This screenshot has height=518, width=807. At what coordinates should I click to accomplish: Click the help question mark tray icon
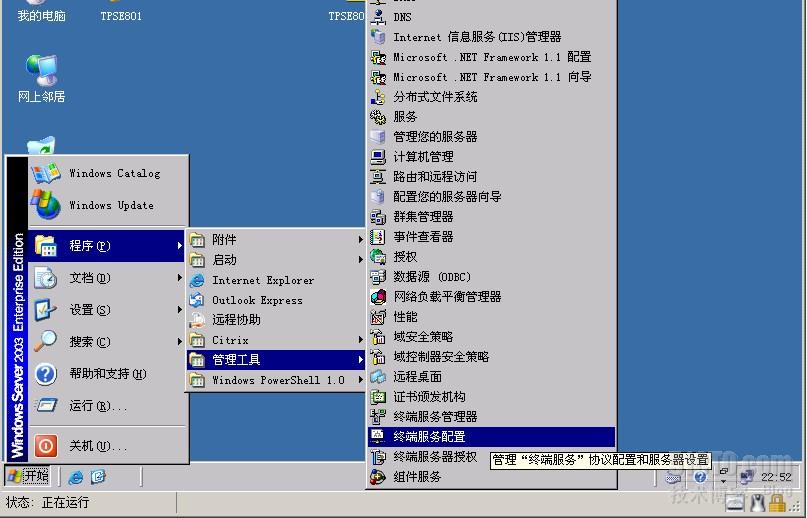[x=700, y=477]
